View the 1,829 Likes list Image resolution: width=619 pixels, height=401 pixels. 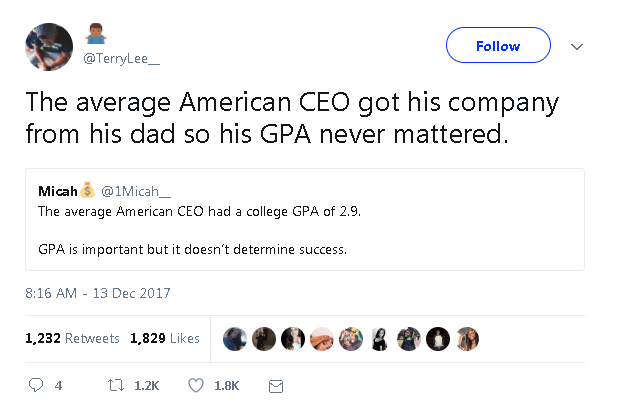pyautogui.click(x=165, y=339)
